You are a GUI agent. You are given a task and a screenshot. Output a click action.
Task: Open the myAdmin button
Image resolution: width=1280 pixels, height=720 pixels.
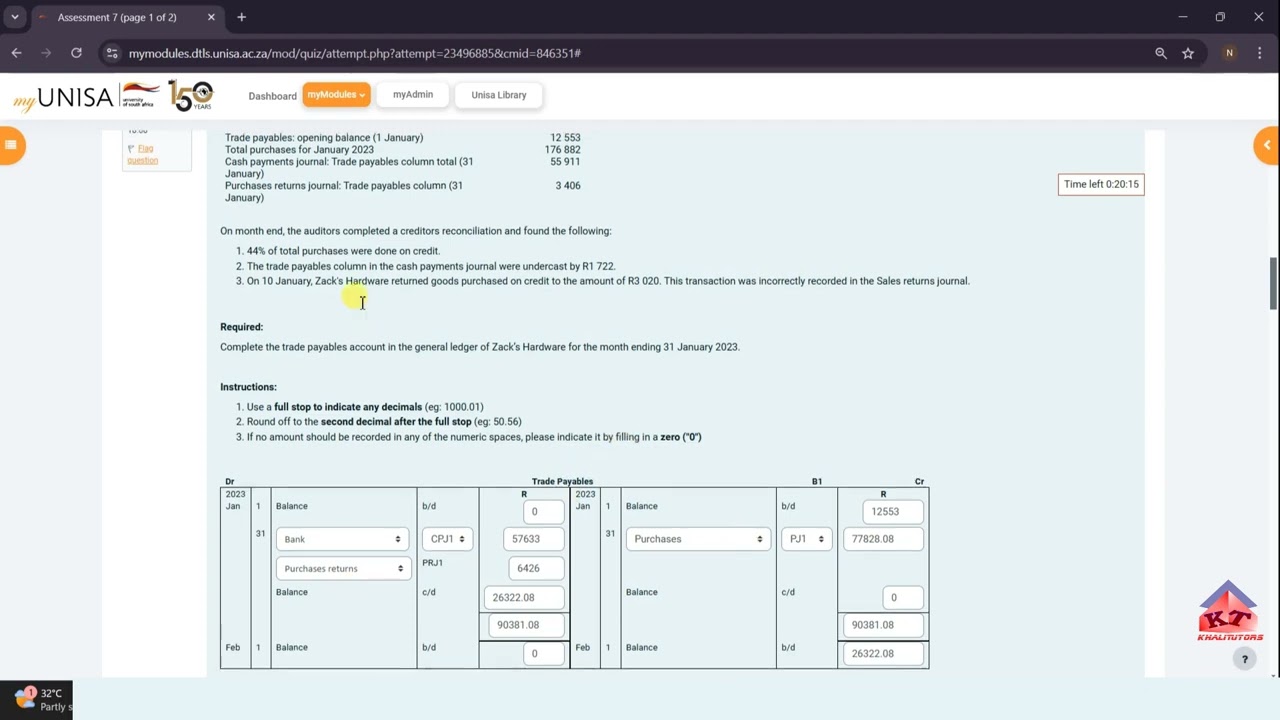click(x=413, y=95)
